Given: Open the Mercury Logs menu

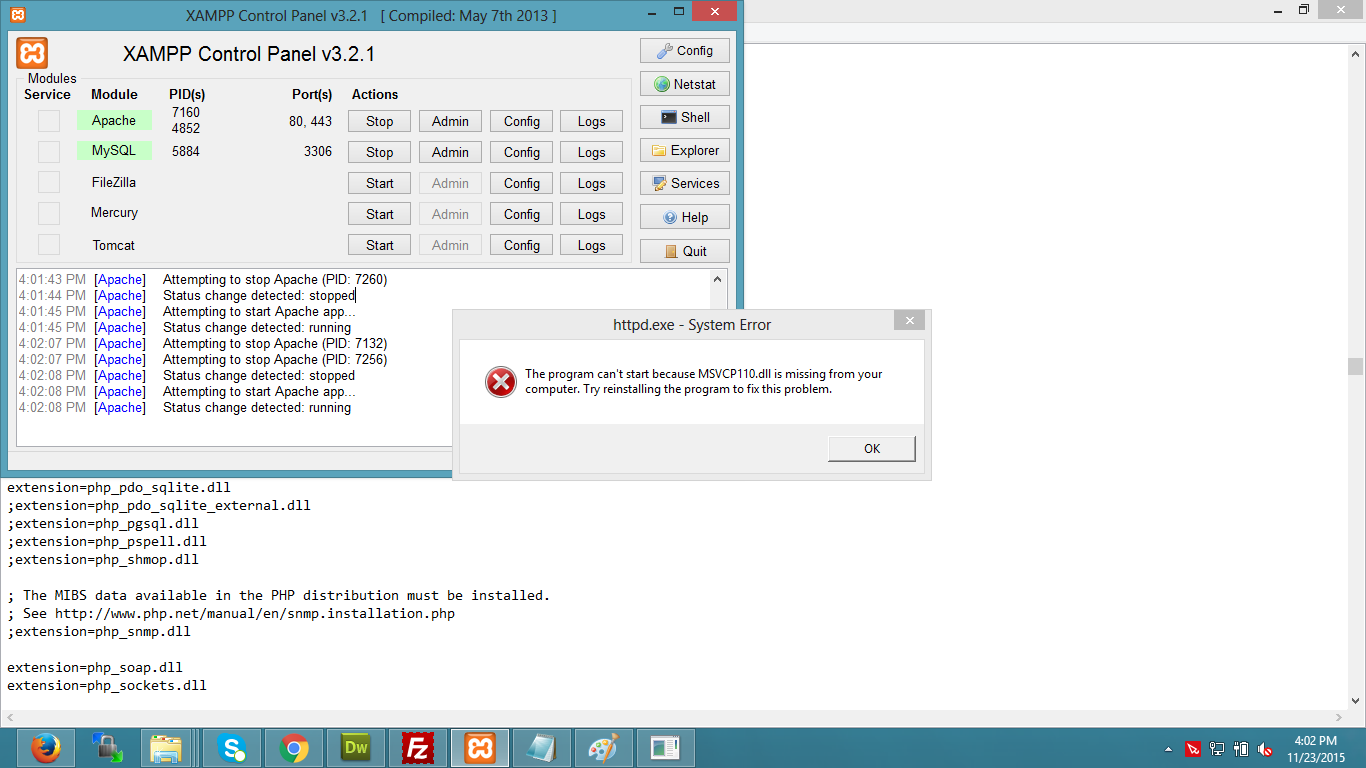Looking at the screenshot, I should pyautogui.click(x=592, y=214).
